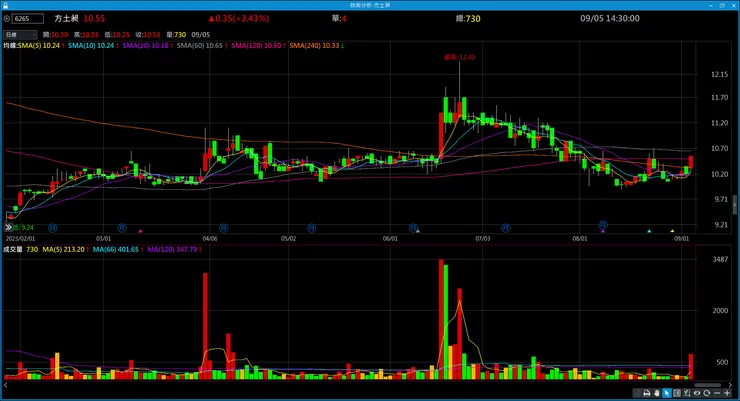740x401 pixels.
Task: Click the 月 marker near 2023/02/01
Action: (x=52, y=228)
